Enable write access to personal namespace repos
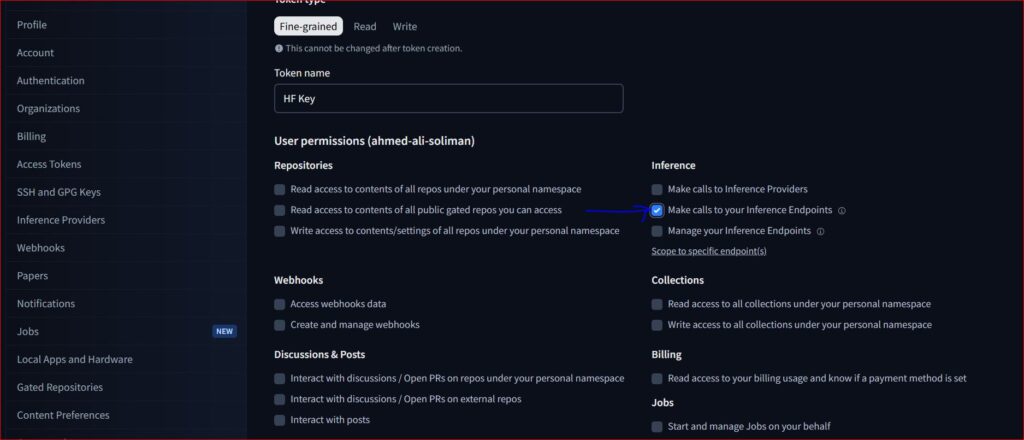Image resolution: width=1024 pixels, height=440 pixels. tap(280, 231)
